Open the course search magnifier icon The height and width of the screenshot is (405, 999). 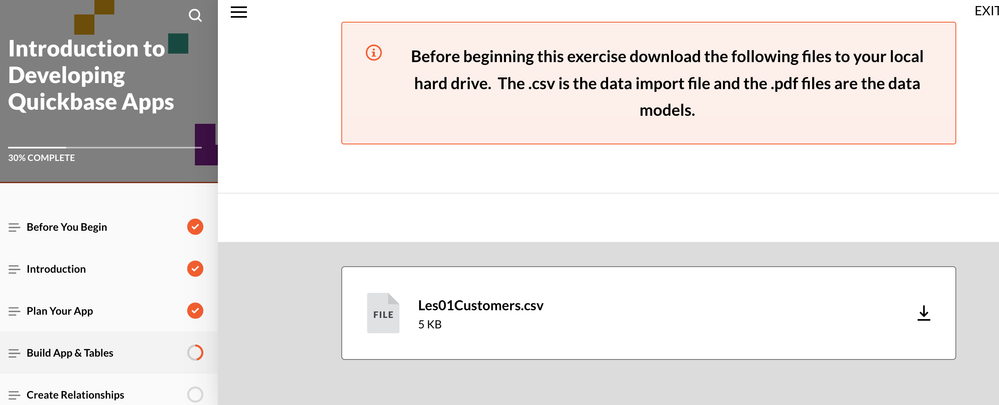pos(196,15)
